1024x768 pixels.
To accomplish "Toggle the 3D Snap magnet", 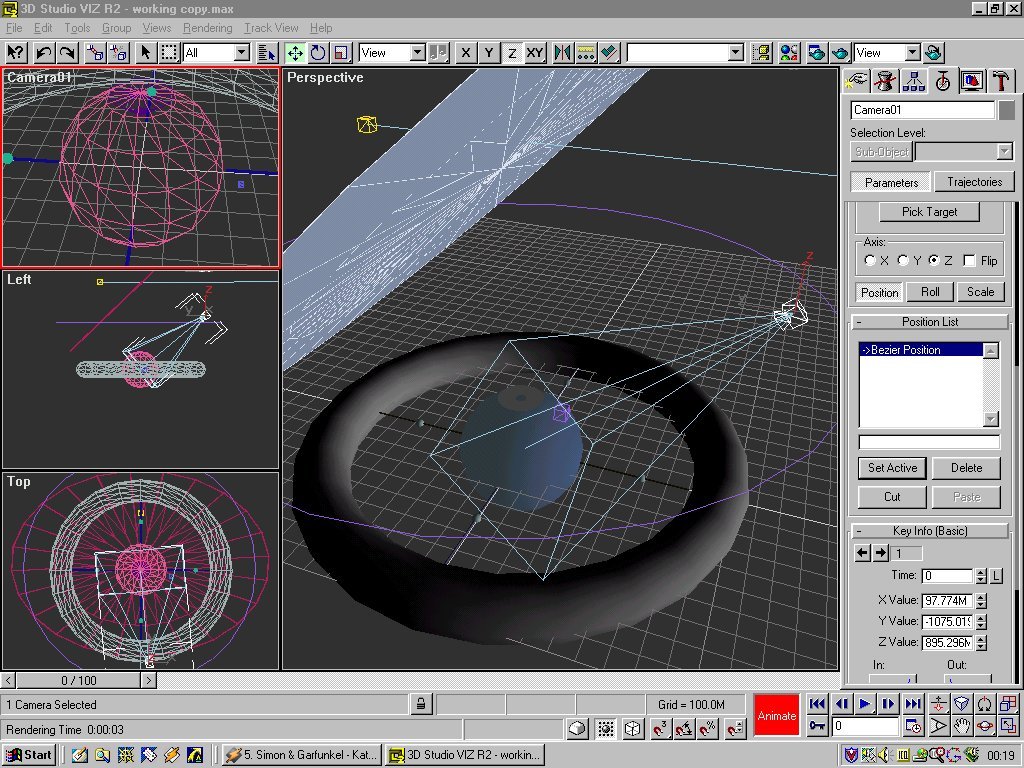I will tap(660, 729).
